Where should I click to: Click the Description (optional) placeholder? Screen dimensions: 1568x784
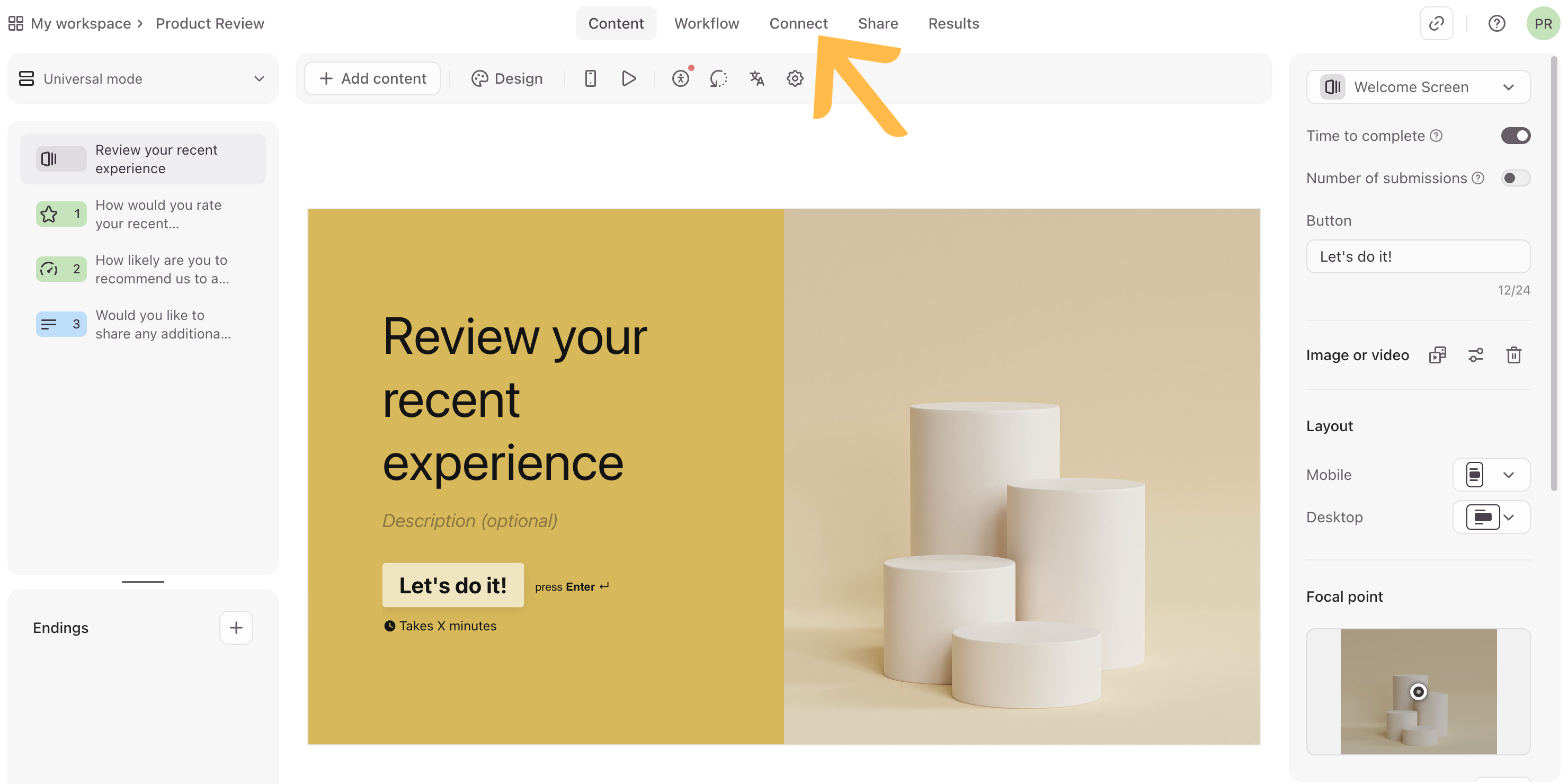[x=469, y=521]
